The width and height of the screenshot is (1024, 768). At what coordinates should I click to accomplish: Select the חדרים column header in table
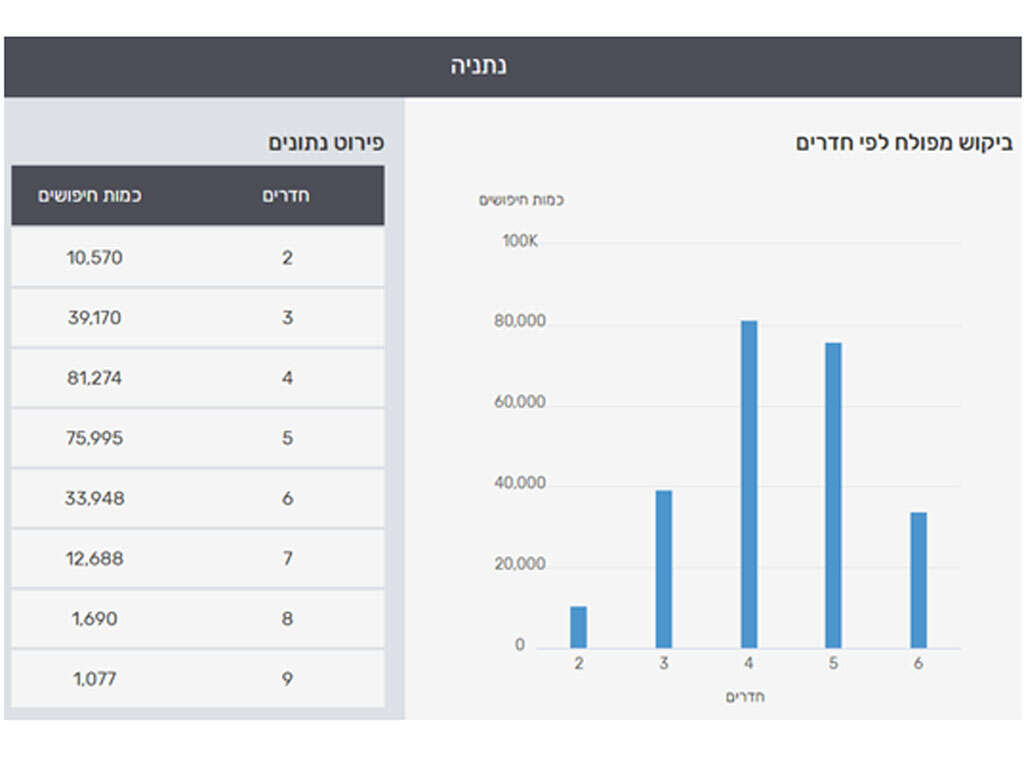point(286,195)
